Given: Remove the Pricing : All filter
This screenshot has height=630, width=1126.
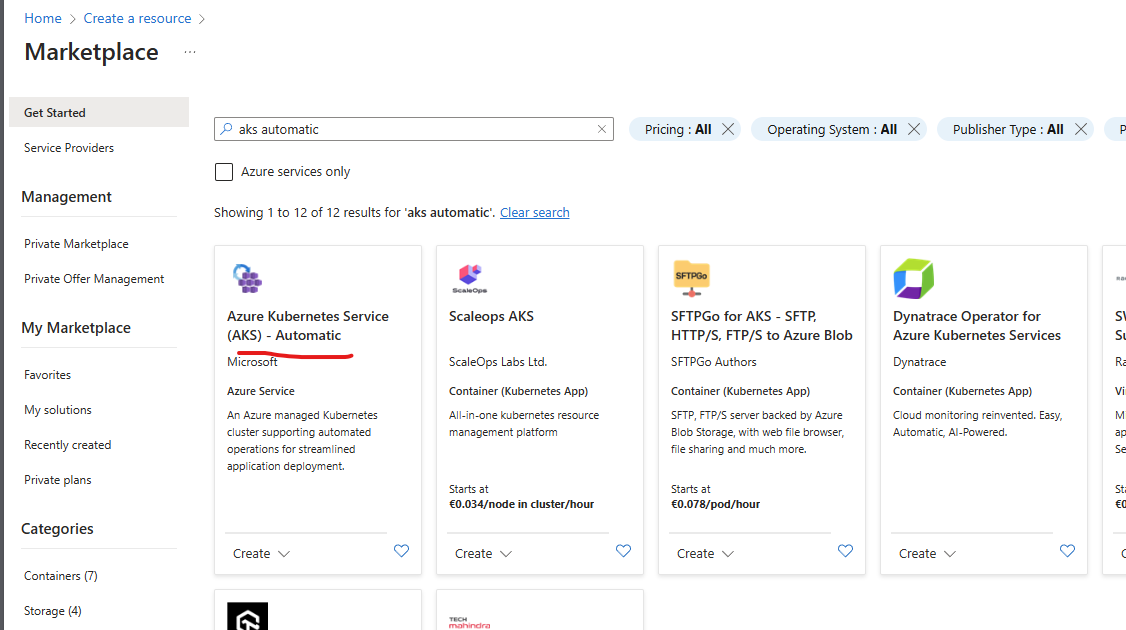Looking at the screenshot, I should click(x=728, y=129).
